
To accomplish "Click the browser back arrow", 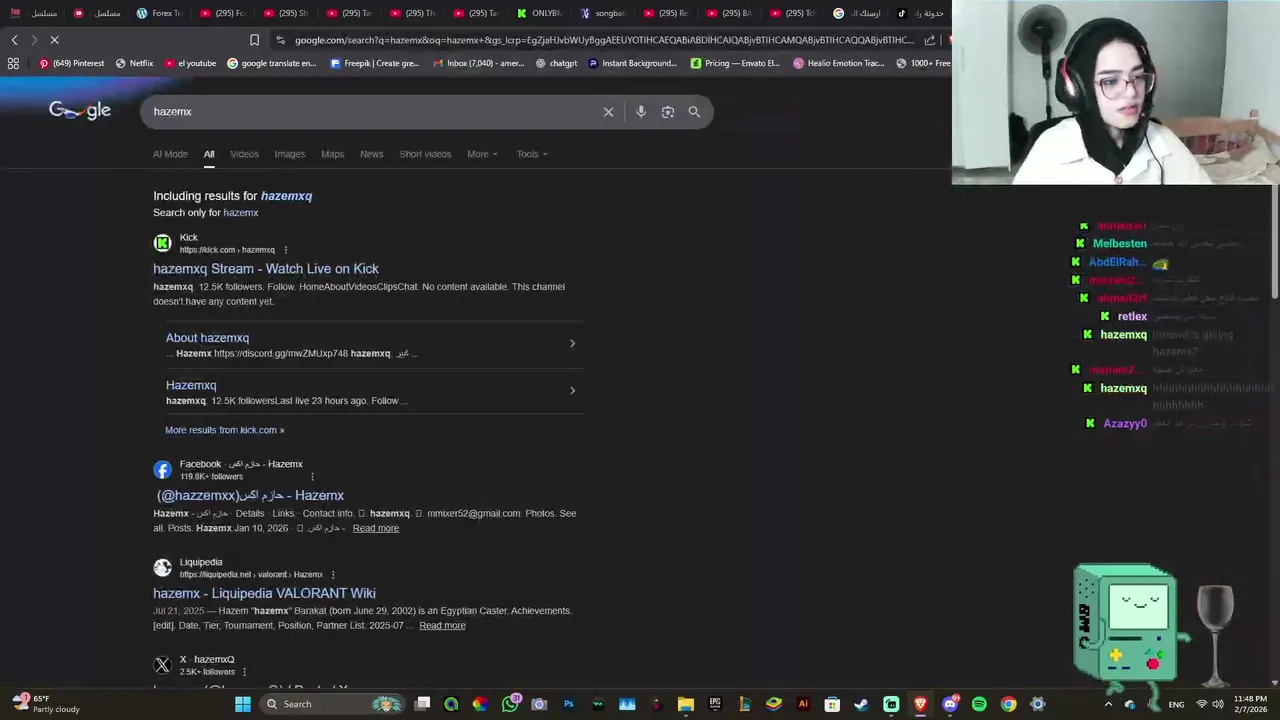I will coord(14,40).
